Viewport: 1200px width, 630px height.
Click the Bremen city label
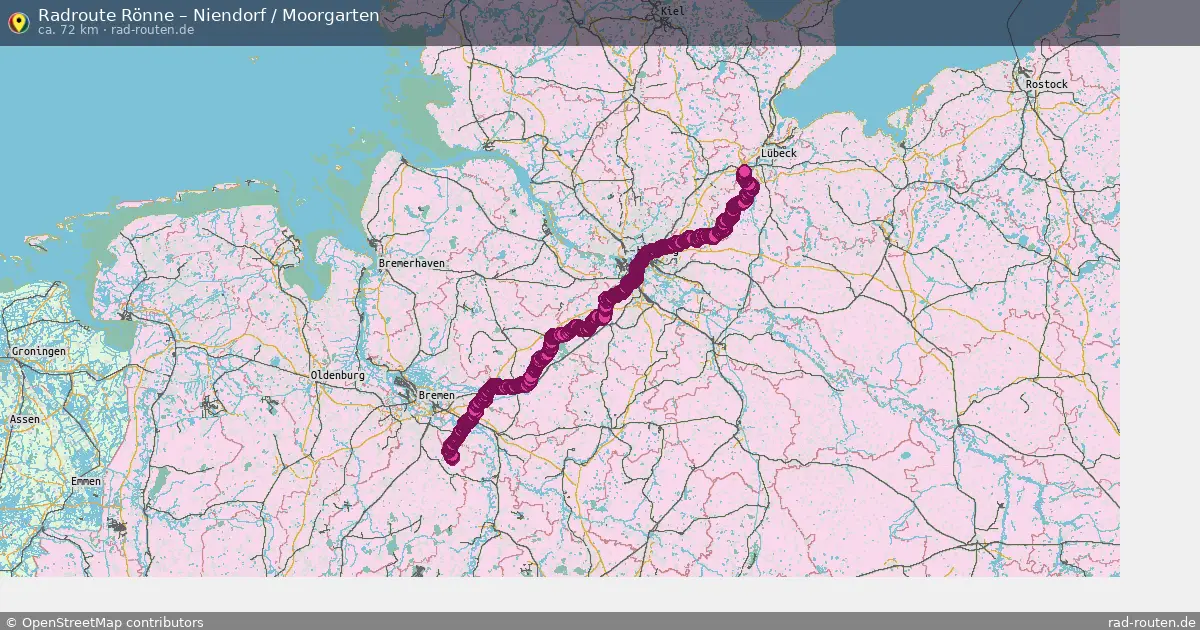(x=436, y=396)
